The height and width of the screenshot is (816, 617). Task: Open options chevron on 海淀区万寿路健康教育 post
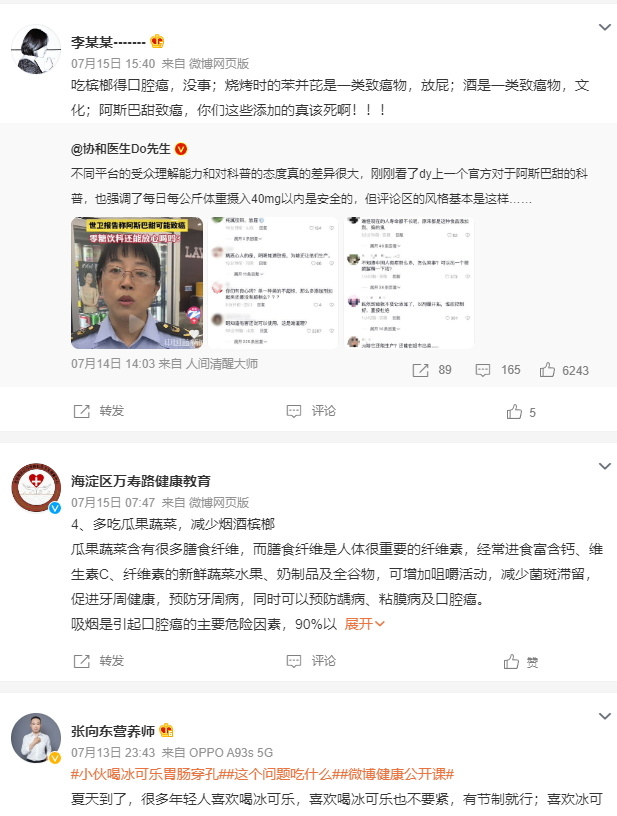605,466
